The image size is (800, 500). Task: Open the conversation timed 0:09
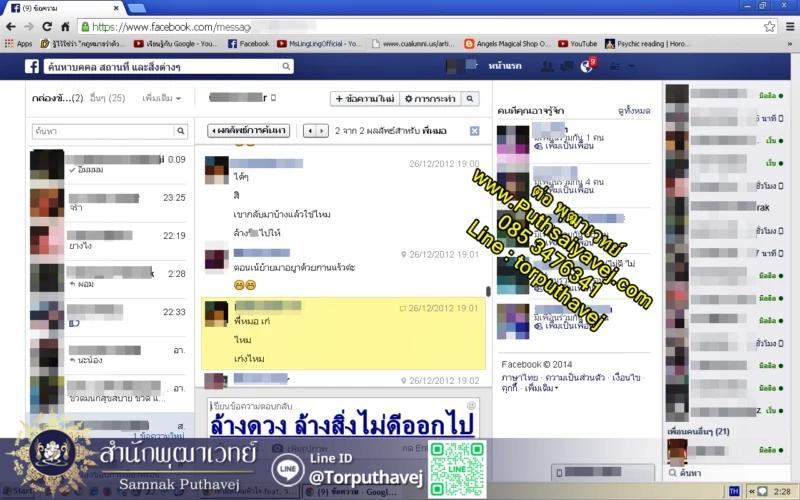click(x=109, y=165)
